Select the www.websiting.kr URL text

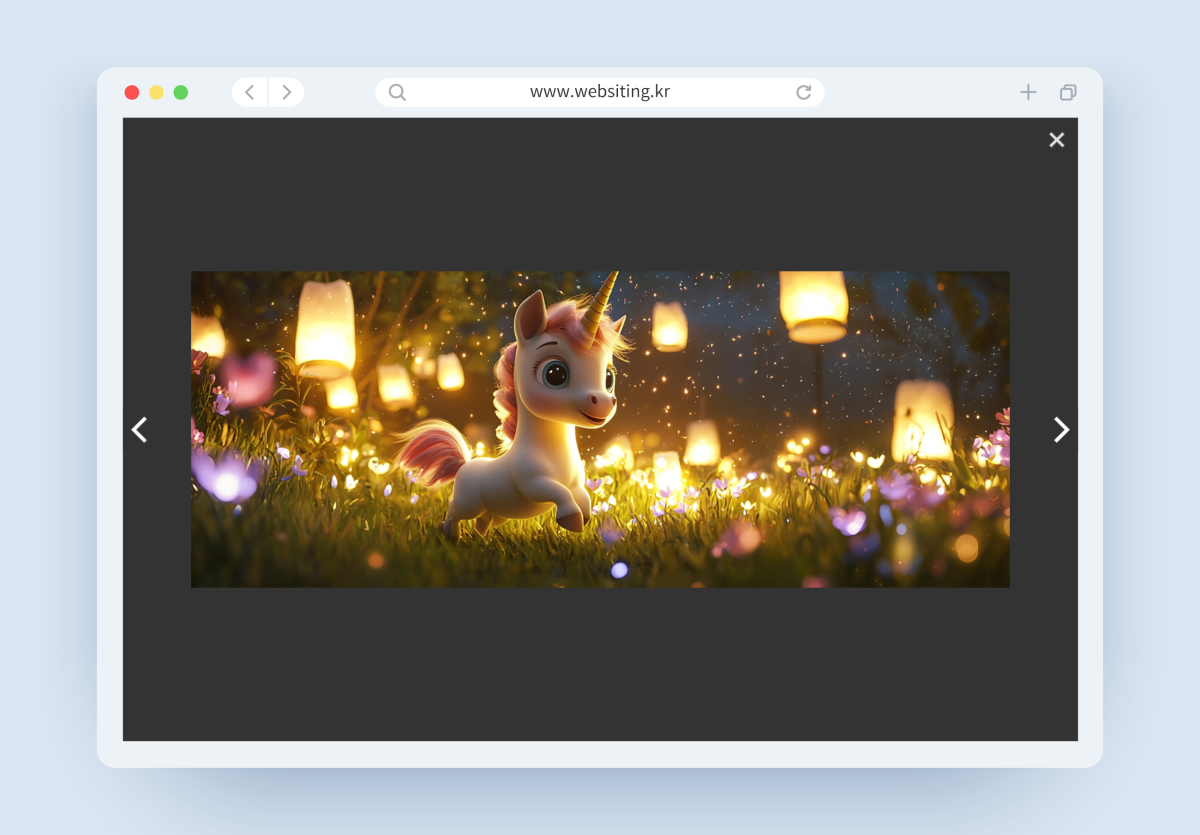pyautogui.click(x=599, y=92)
